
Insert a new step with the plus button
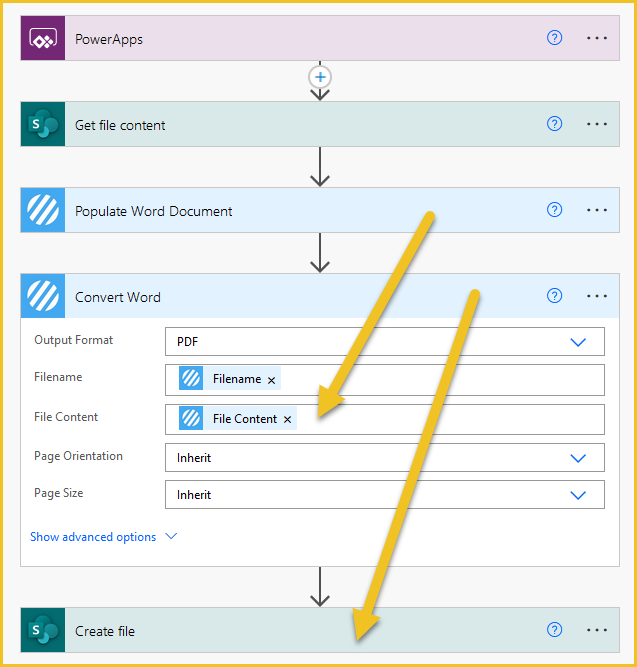click(320, 77)
